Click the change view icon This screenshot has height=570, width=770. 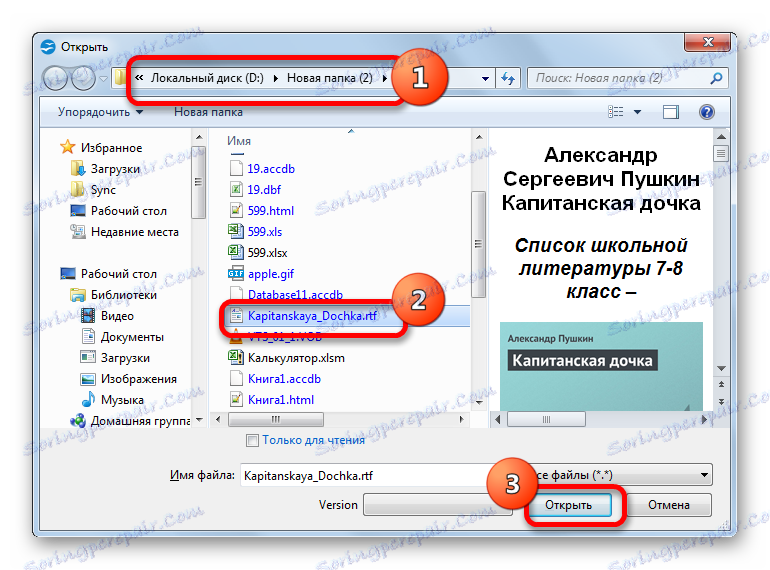615,112
